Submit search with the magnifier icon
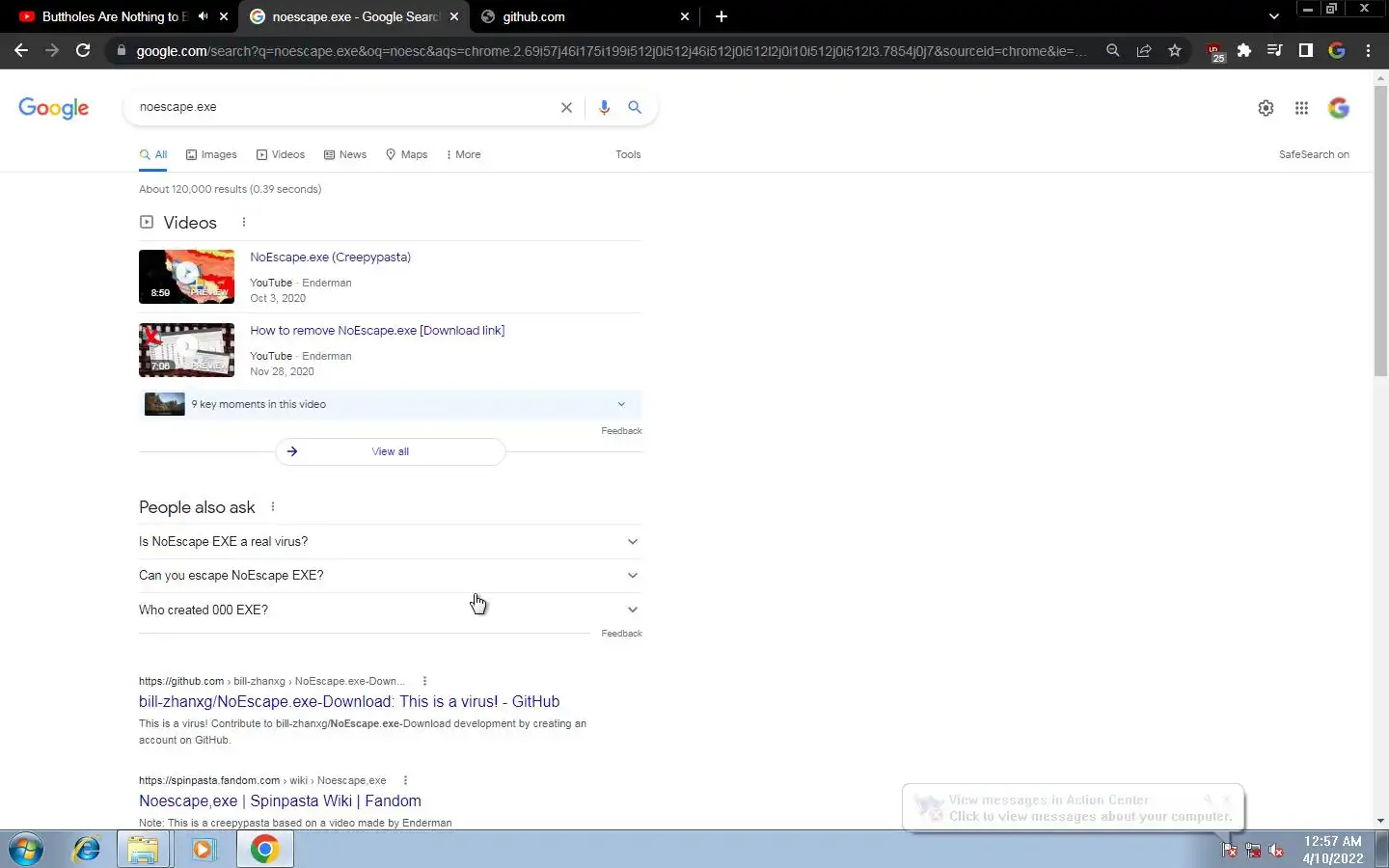The width and height of the screenshot is (1389, 868). pos(635,107)
